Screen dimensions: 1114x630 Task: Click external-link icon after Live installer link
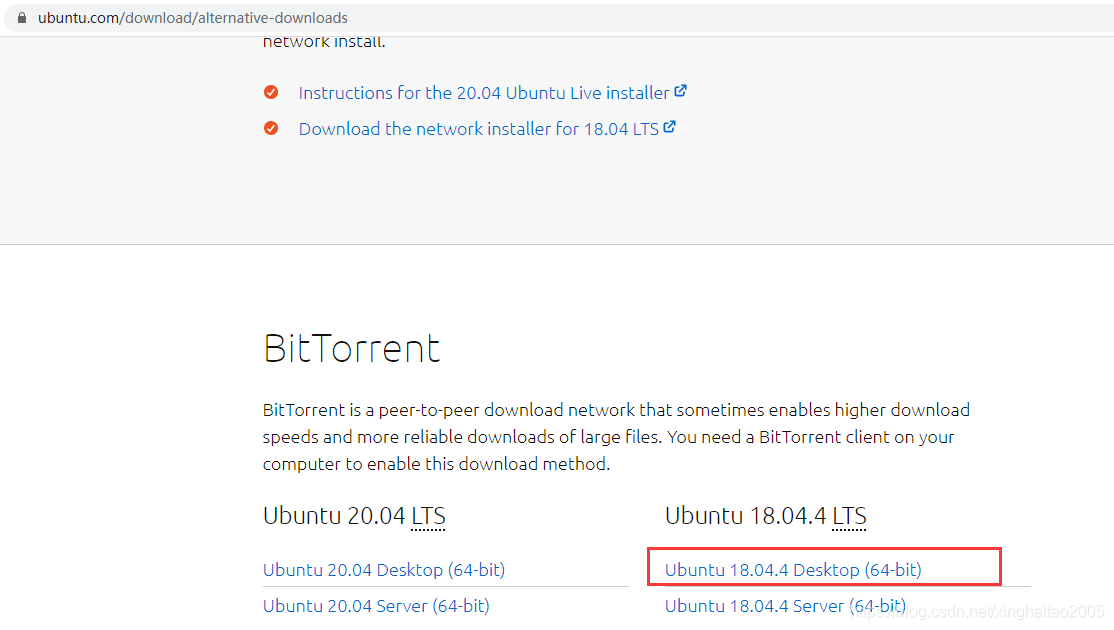click(681, 91)
